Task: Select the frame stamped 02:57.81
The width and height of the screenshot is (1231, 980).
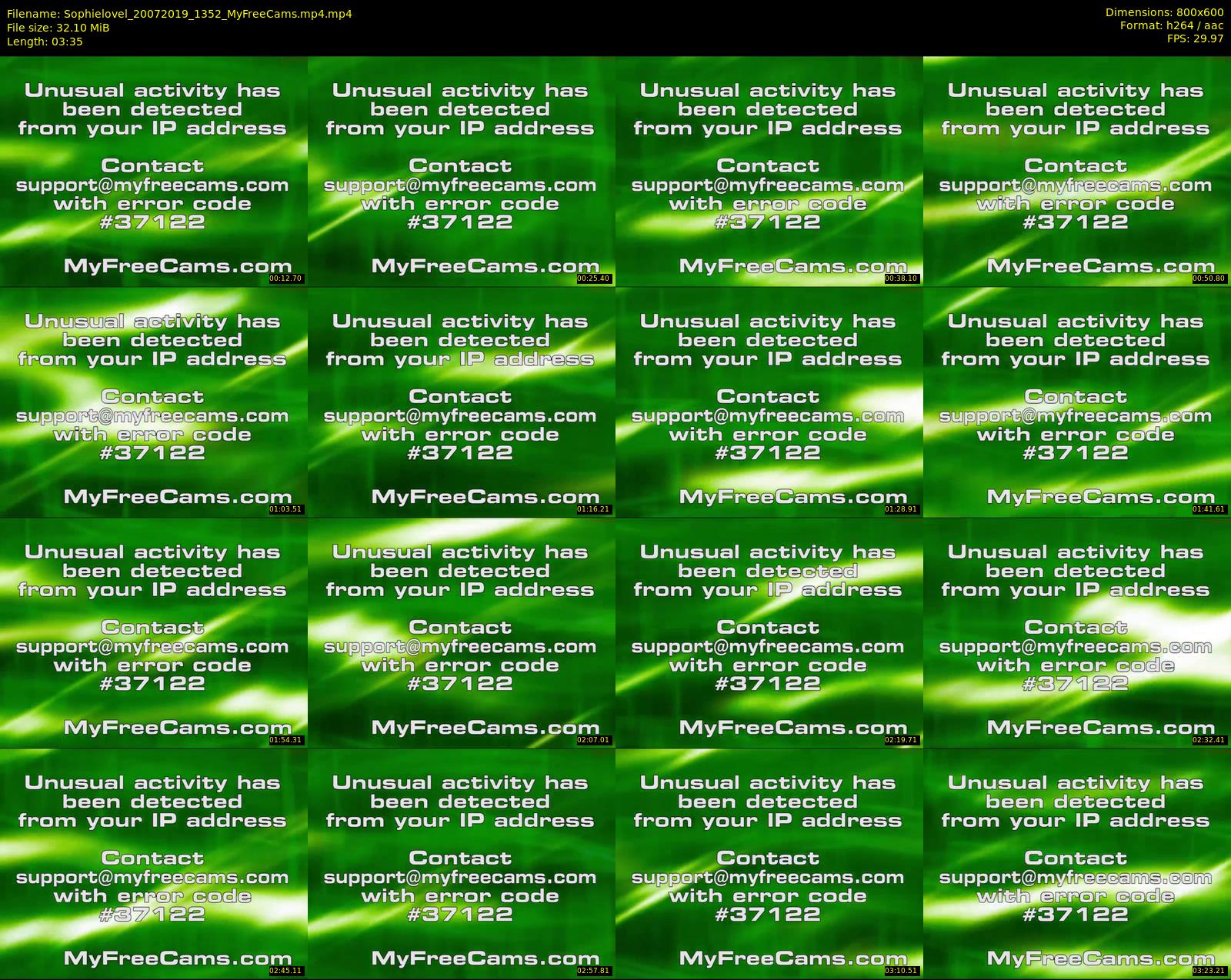Action: click(x=462, y=863)
